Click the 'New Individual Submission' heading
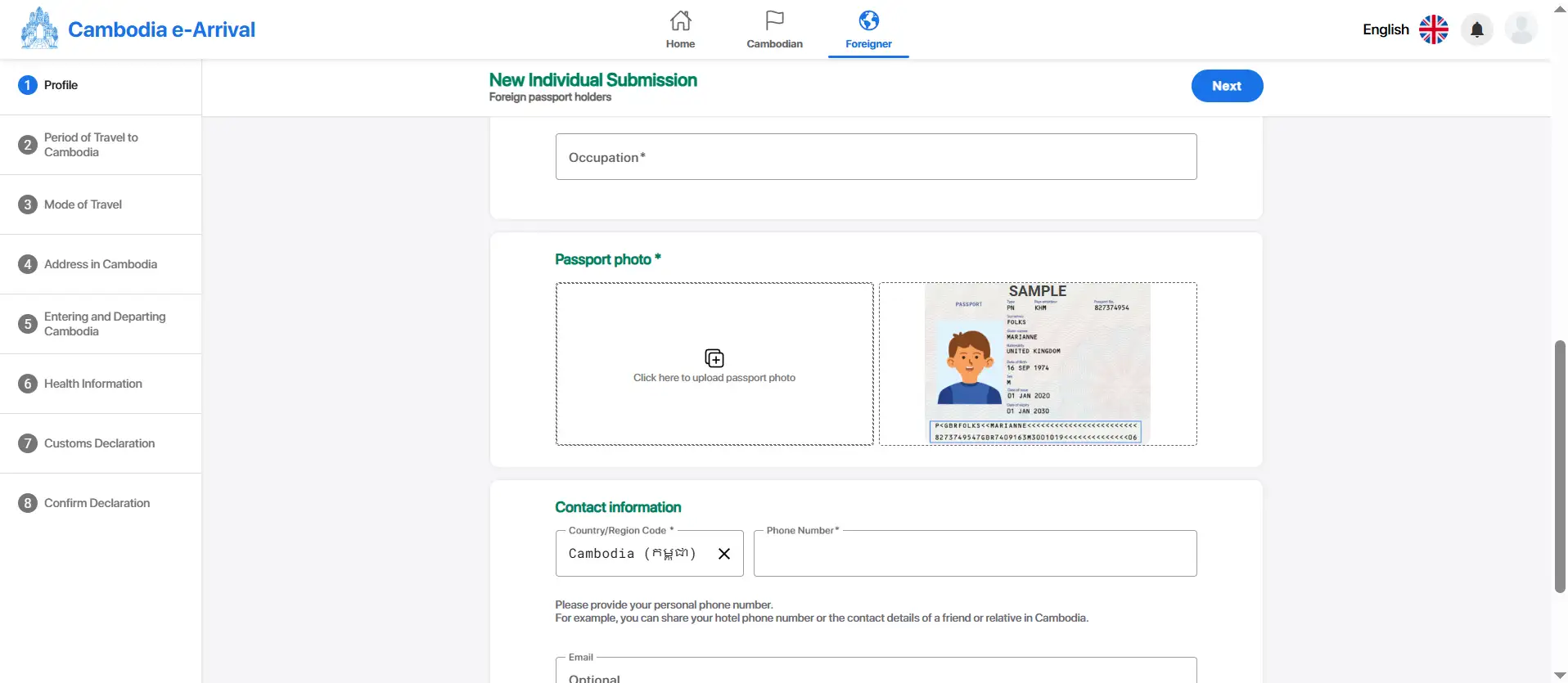1568x683 pixels. tap(593, 80)
